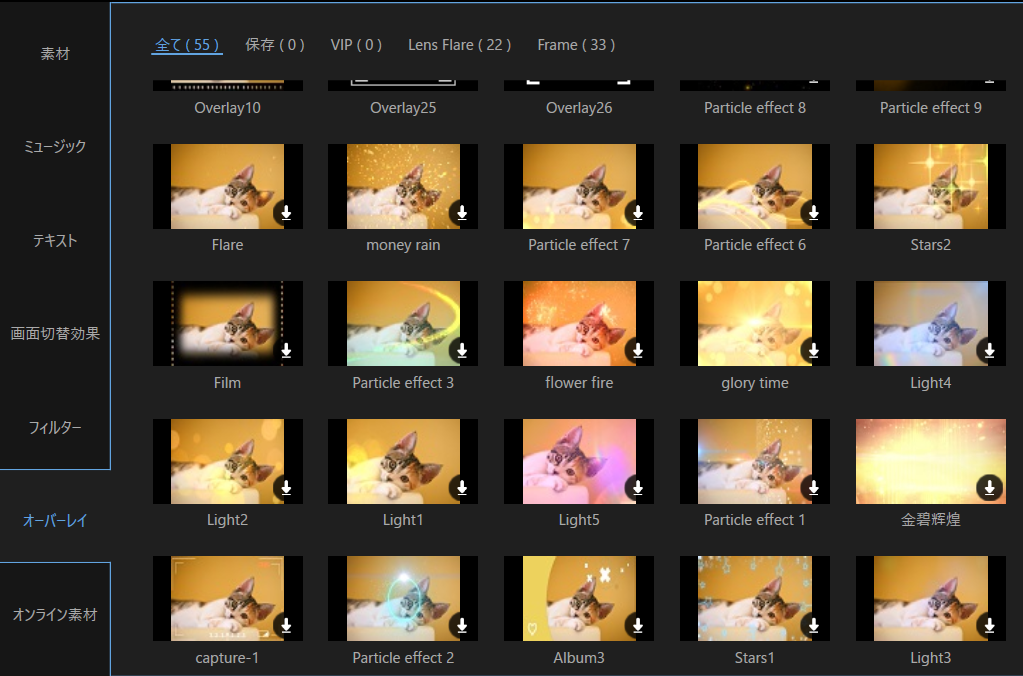
Task: Select the Particle effect 3 thumbnail
Action: point(403,324)
